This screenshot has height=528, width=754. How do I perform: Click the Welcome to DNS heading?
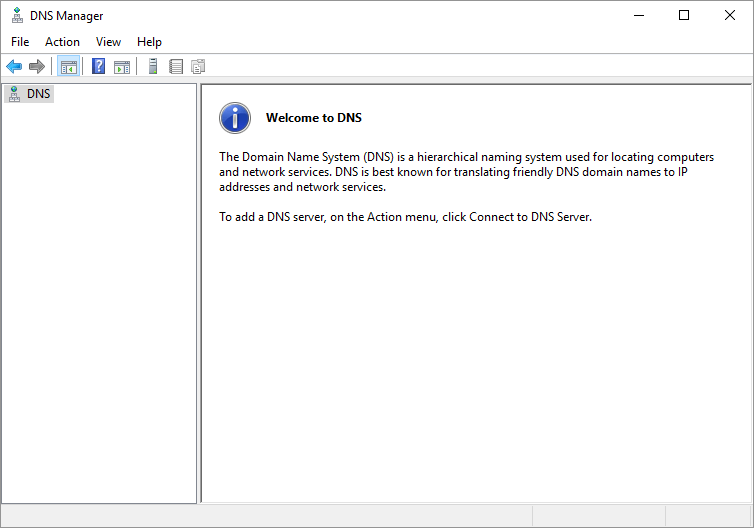[314, 118]
